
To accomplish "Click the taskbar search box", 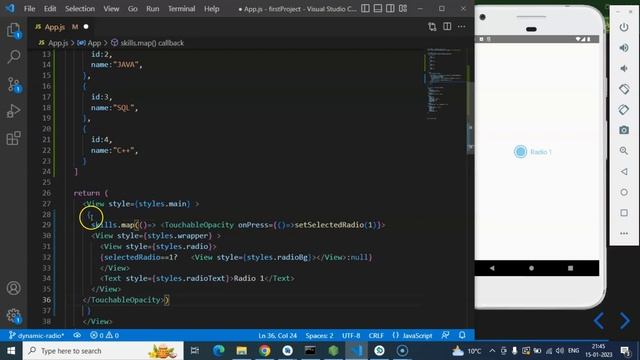I will 103,351.
